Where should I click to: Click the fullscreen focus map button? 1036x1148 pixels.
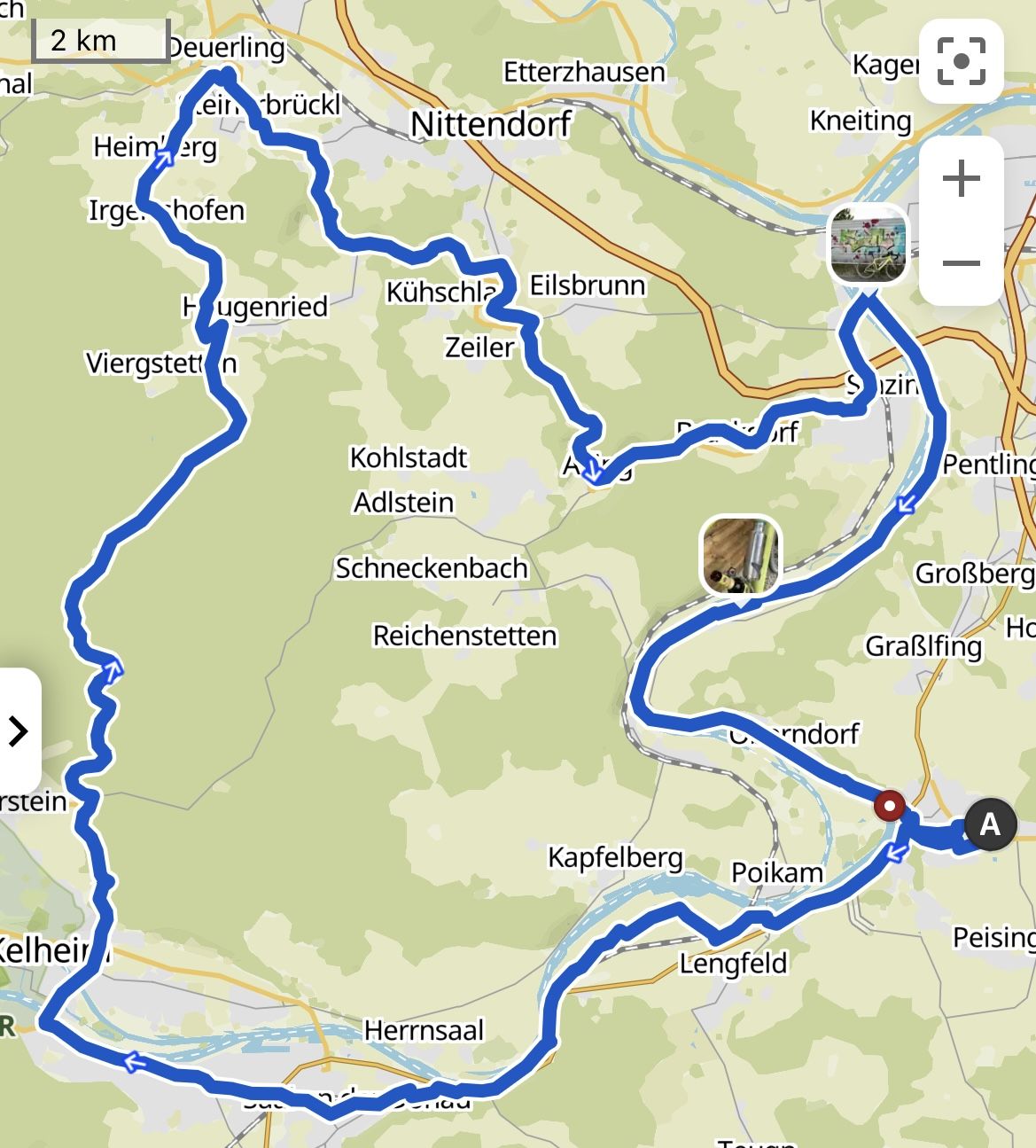click(x=961, y=61)
